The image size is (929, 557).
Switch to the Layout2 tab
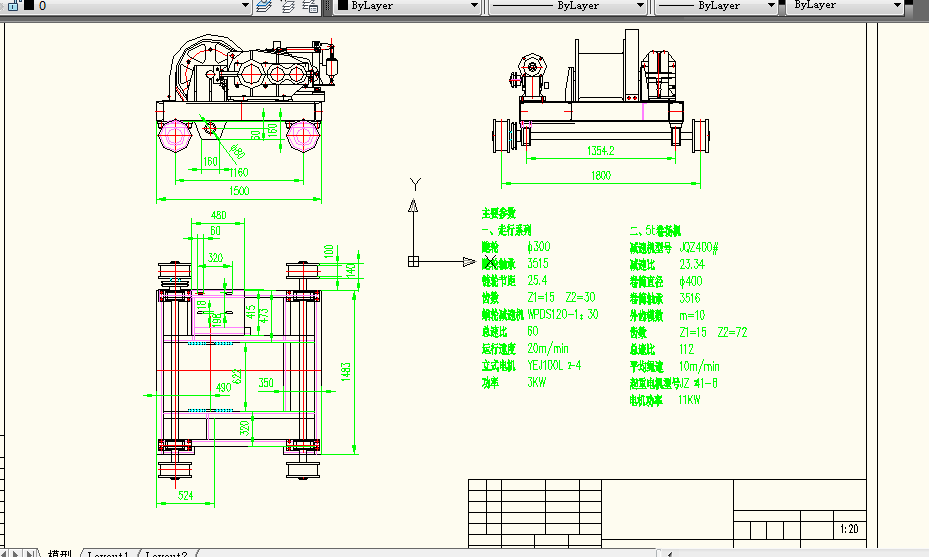pyautogui.click(x=166, y=554)
